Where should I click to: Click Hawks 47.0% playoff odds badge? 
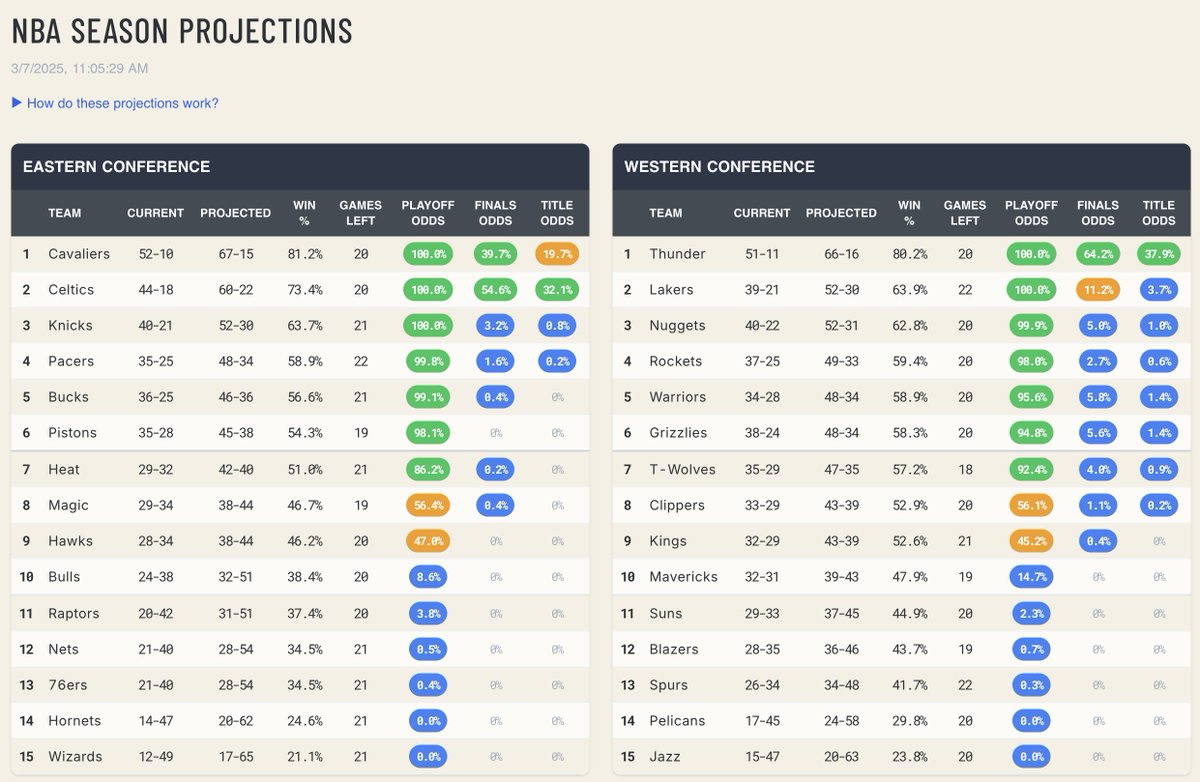[x=428, y=541]
